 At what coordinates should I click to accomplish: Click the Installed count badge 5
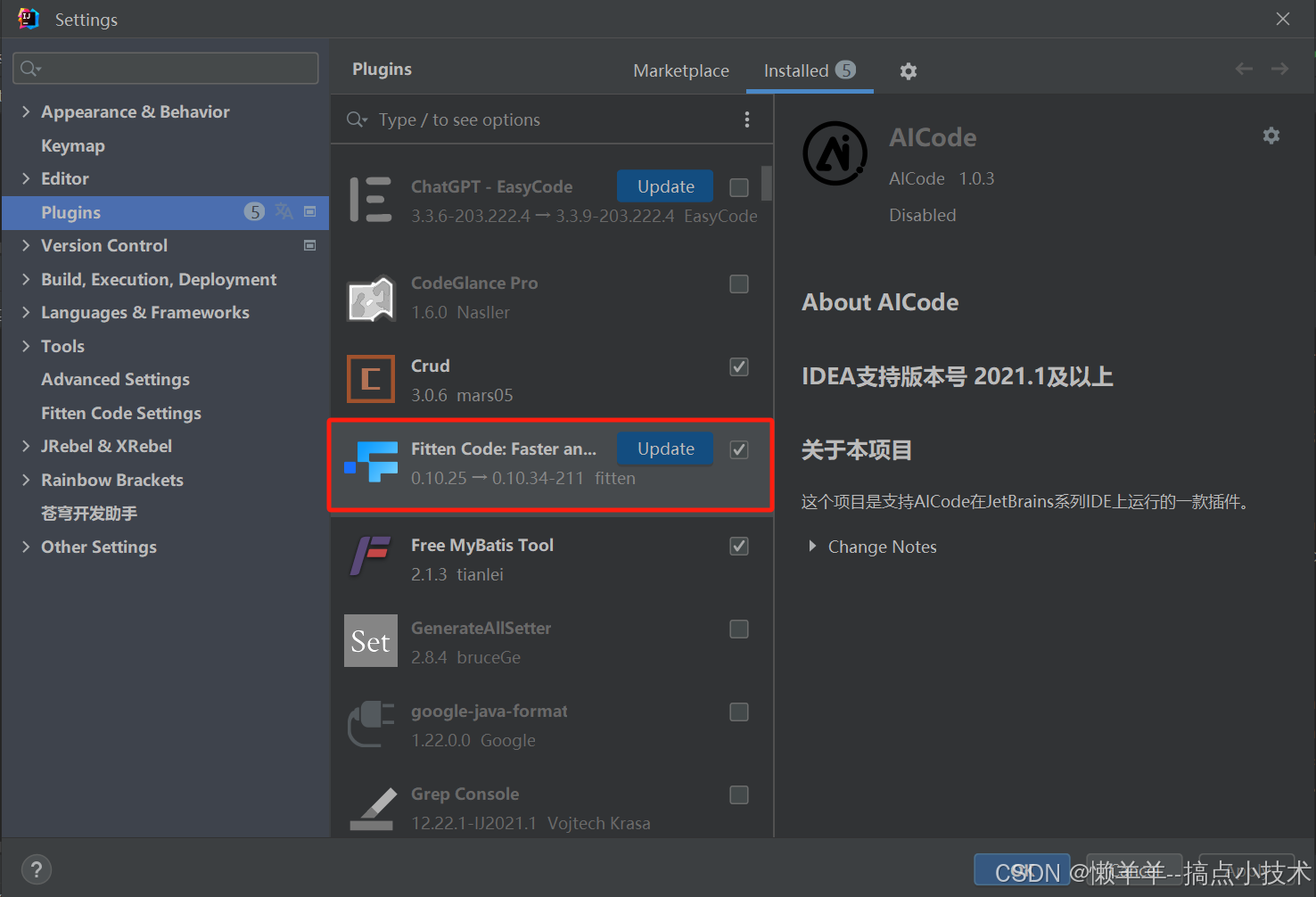pyautogui.click(x=845, y=70)
